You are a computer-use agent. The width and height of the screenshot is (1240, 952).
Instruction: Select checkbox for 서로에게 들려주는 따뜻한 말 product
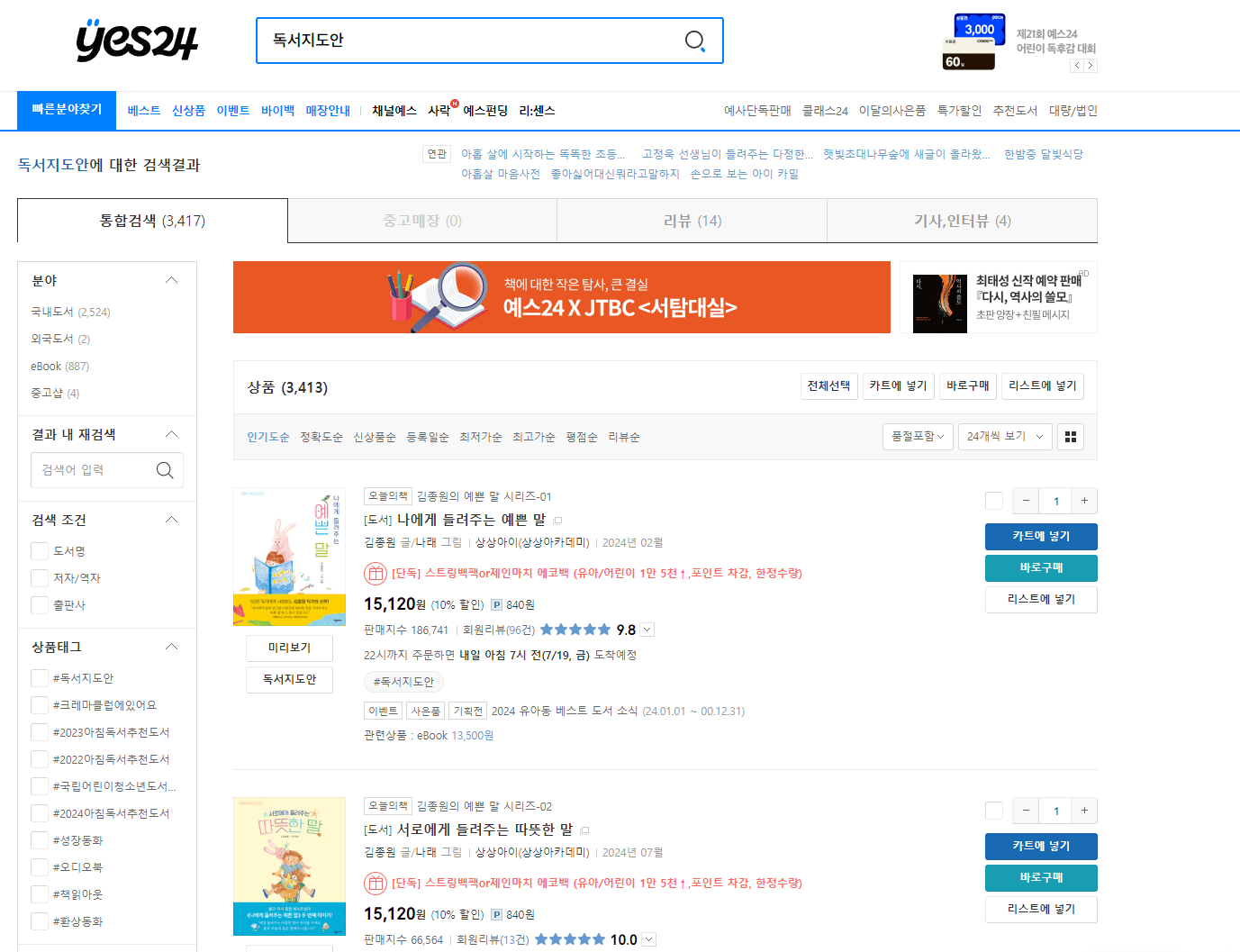994,811
